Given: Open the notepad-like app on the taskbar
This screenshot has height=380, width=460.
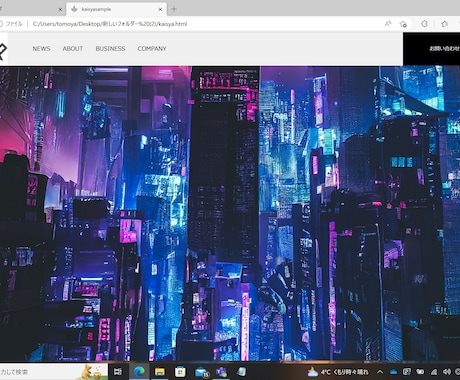Looking at the screenshot, I should click(242, 371).
